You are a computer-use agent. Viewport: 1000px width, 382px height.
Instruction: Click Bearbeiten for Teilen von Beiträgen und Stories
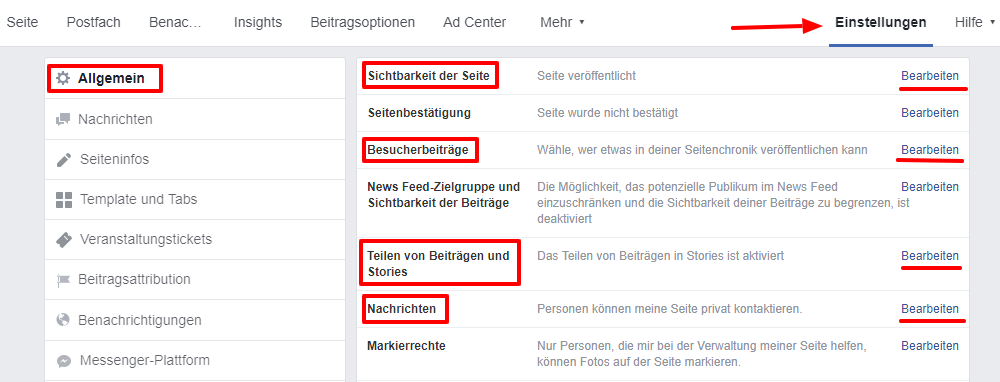click(x=930, y=256)
